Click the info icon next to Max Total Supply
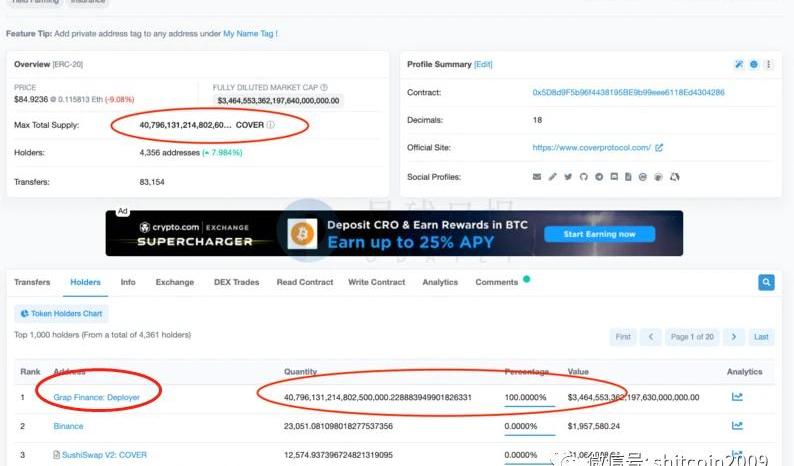 tap(271, 126)
